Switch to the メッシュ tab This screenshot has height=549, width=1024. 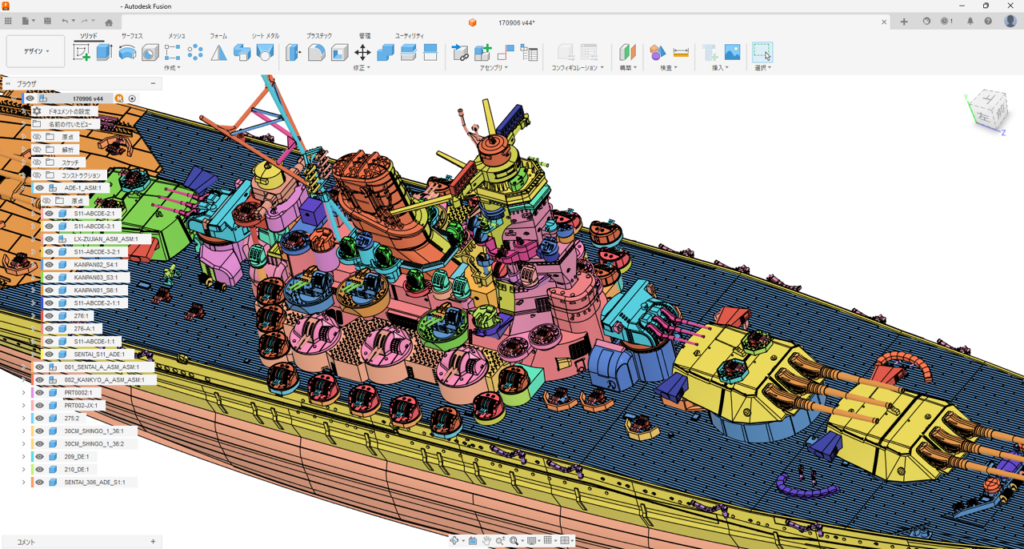(176, 35)
